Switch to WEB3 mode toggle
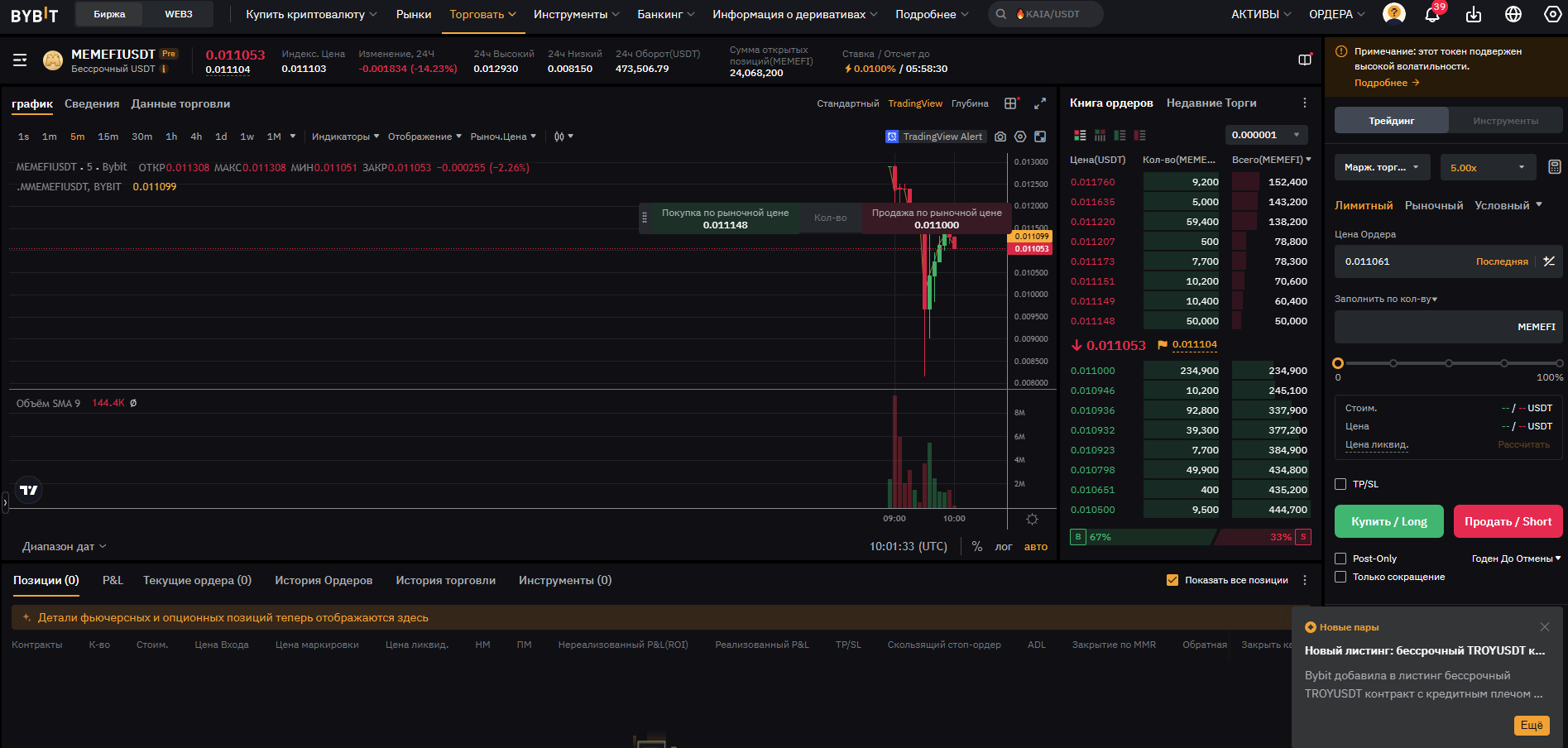 click(x=179, y=14)
